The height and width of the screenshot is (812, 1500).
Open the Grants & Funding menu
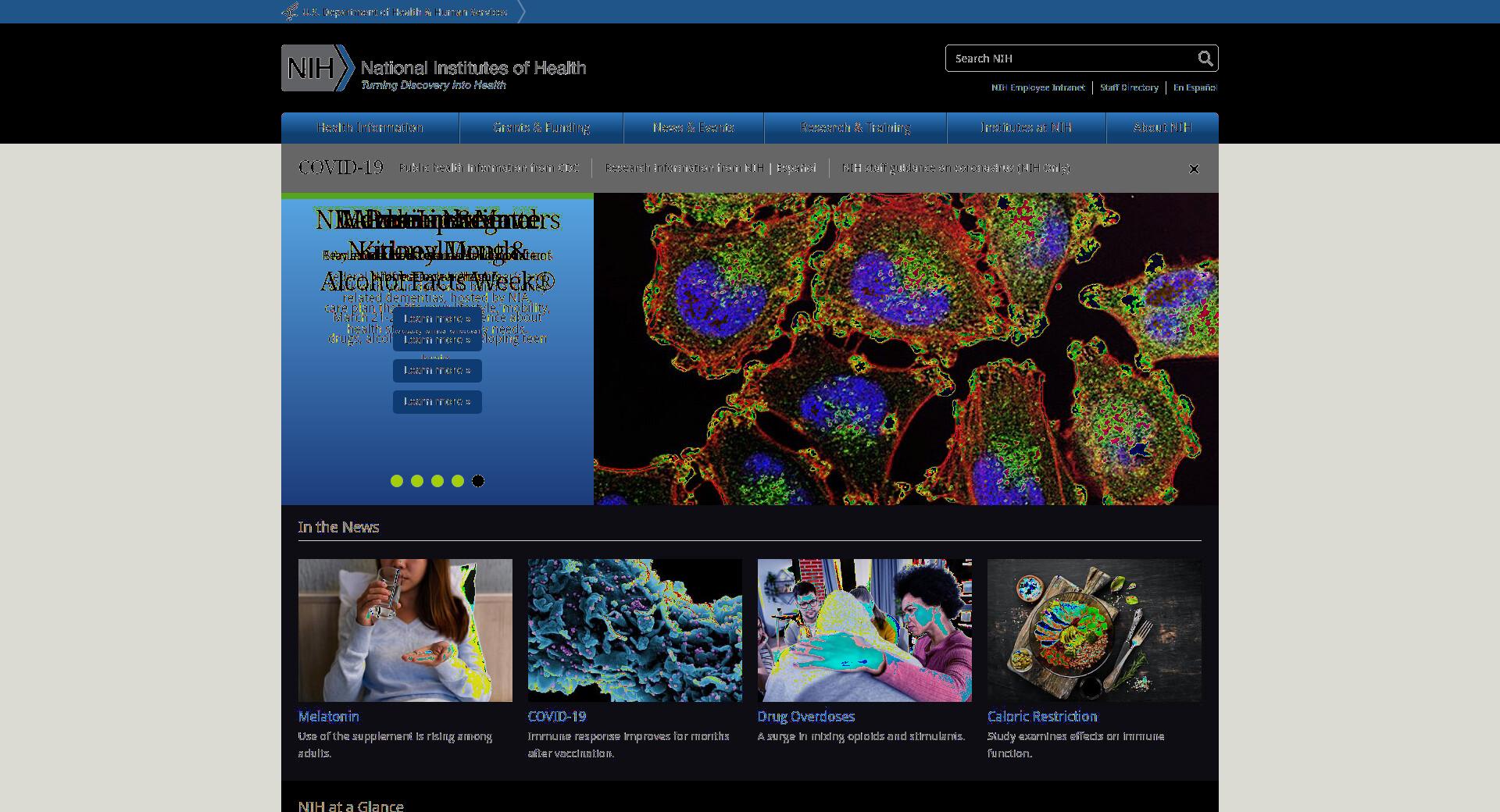541,128
